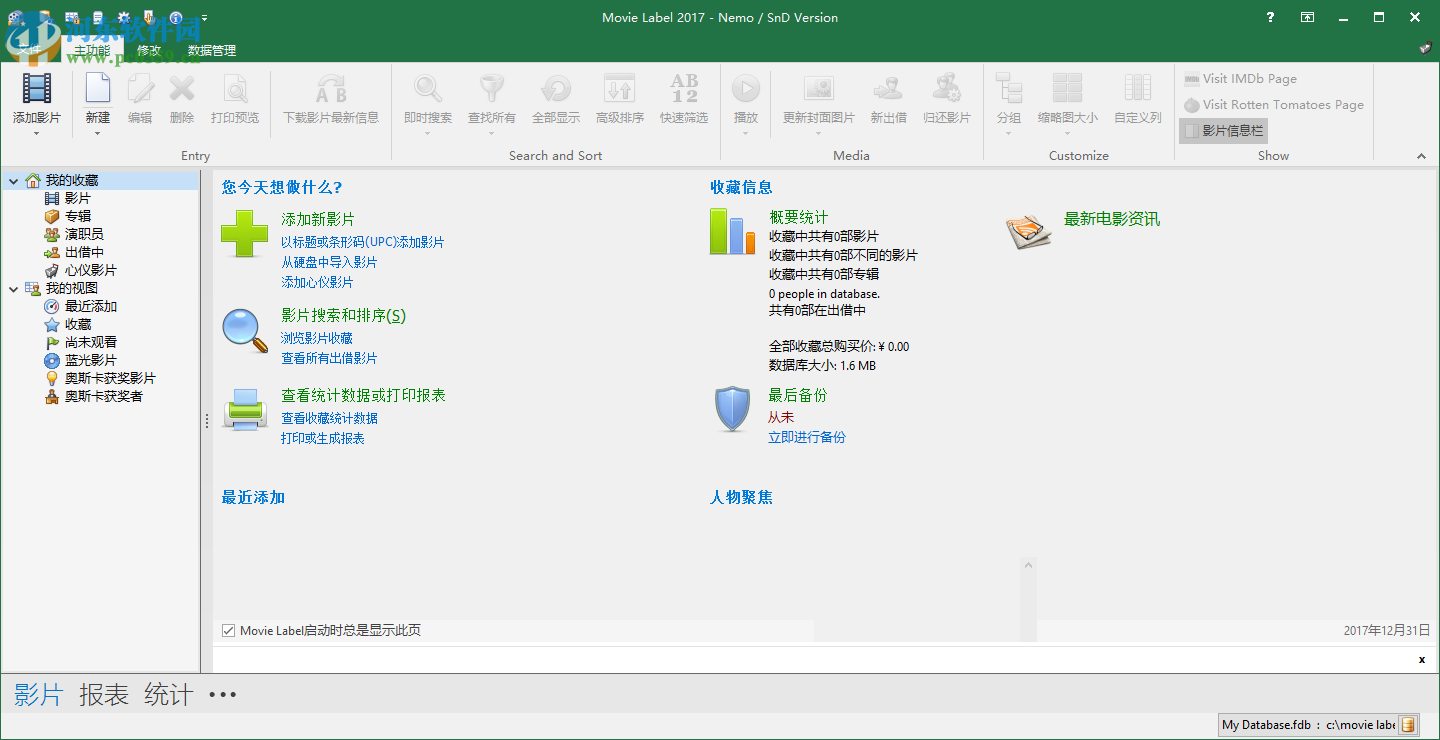Uncheck Movie Label启动时总是显示此页 checkbox
This screenshot has width=1440, height=740.
pyautogui.click(x=229, y=630)
